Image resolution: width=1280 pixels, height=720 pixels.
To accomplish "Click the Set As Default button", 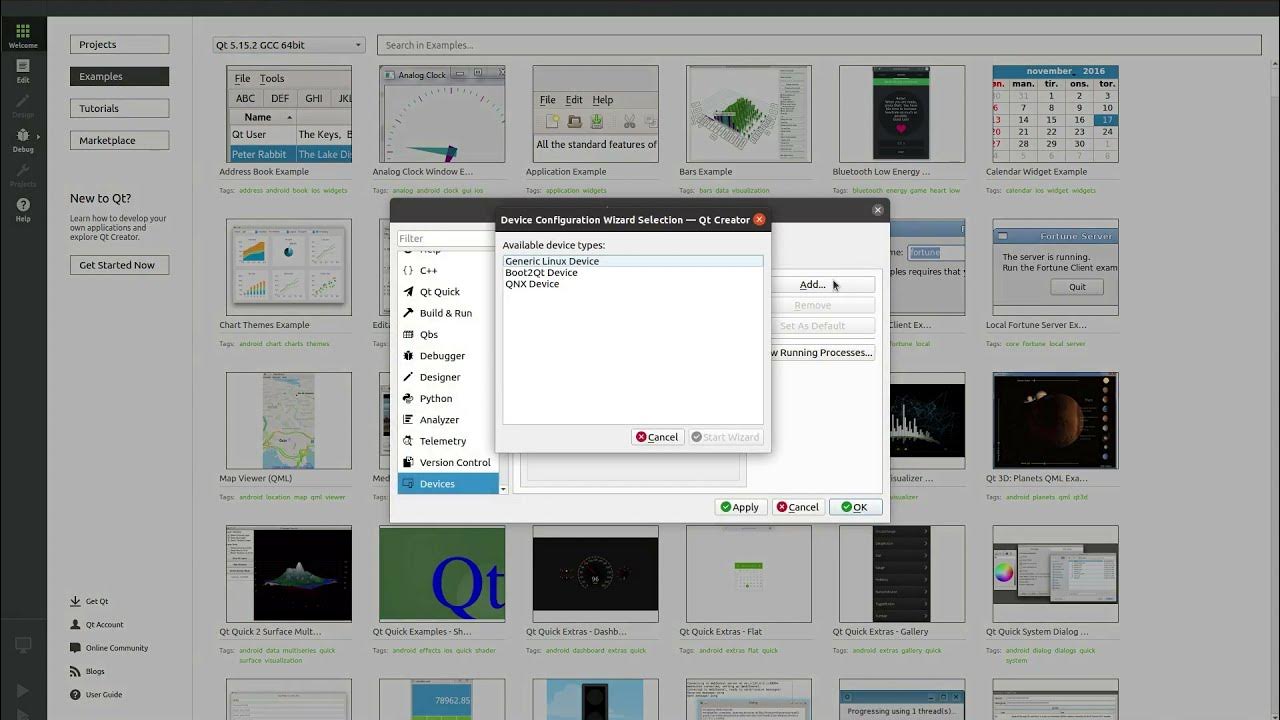I will tap(822, 326).
